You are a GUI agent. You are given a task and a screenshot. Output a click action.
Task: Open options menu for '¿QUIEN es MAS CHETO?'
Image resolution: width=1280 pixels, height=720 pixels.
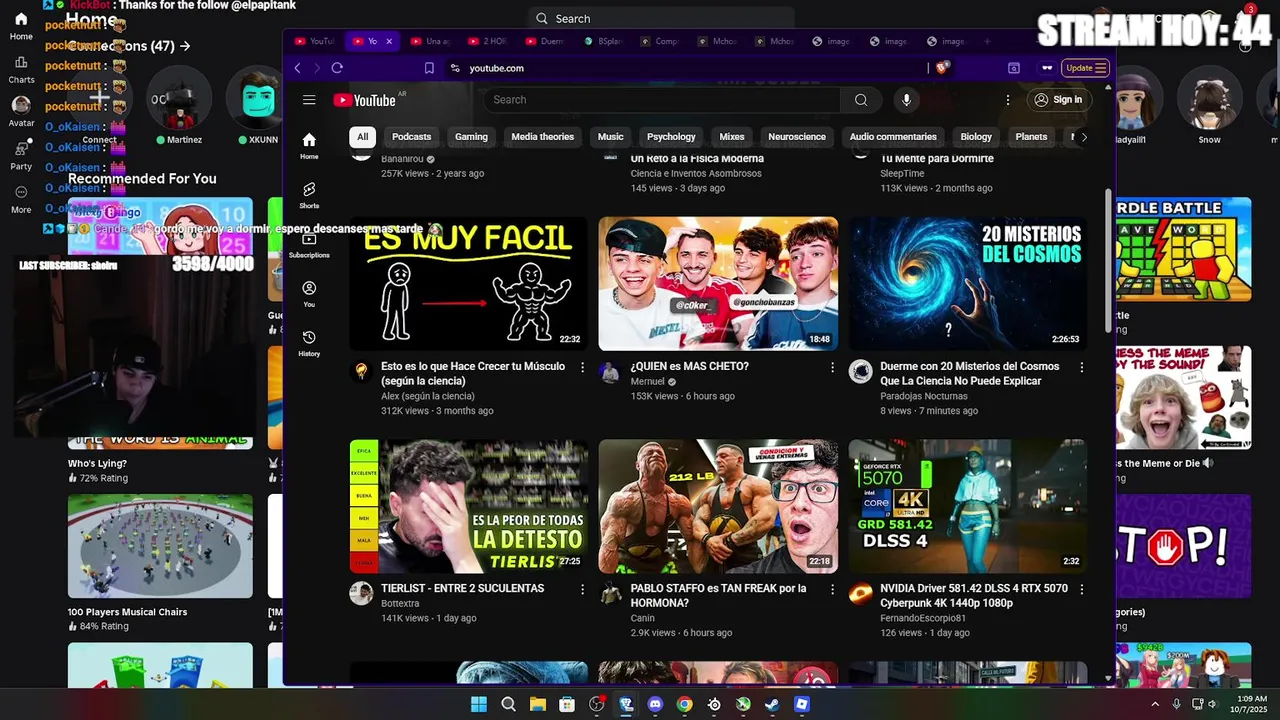pos(832,368)
